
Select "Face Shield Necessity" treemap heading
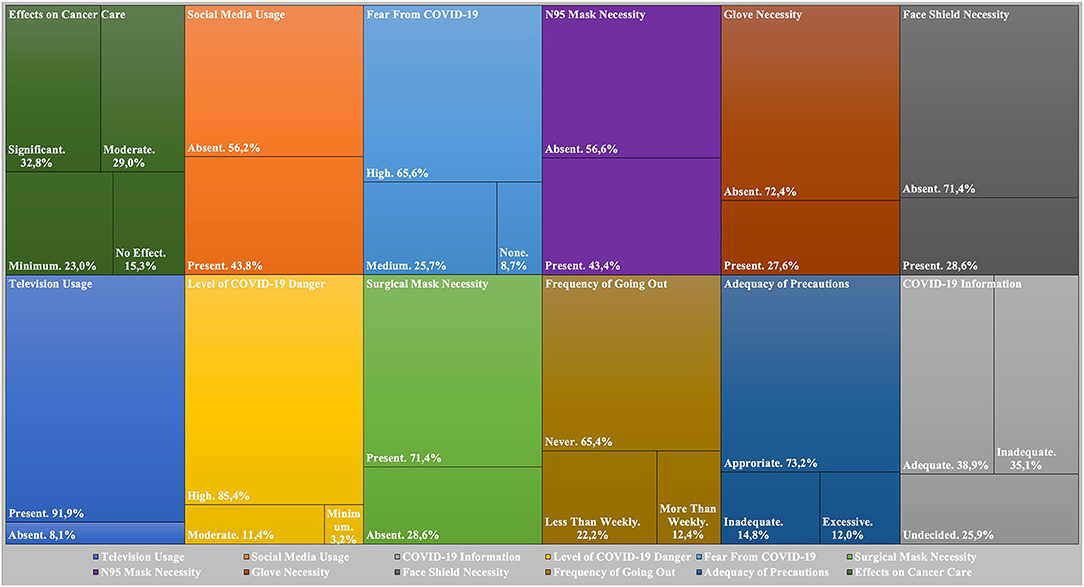[955, 15]
